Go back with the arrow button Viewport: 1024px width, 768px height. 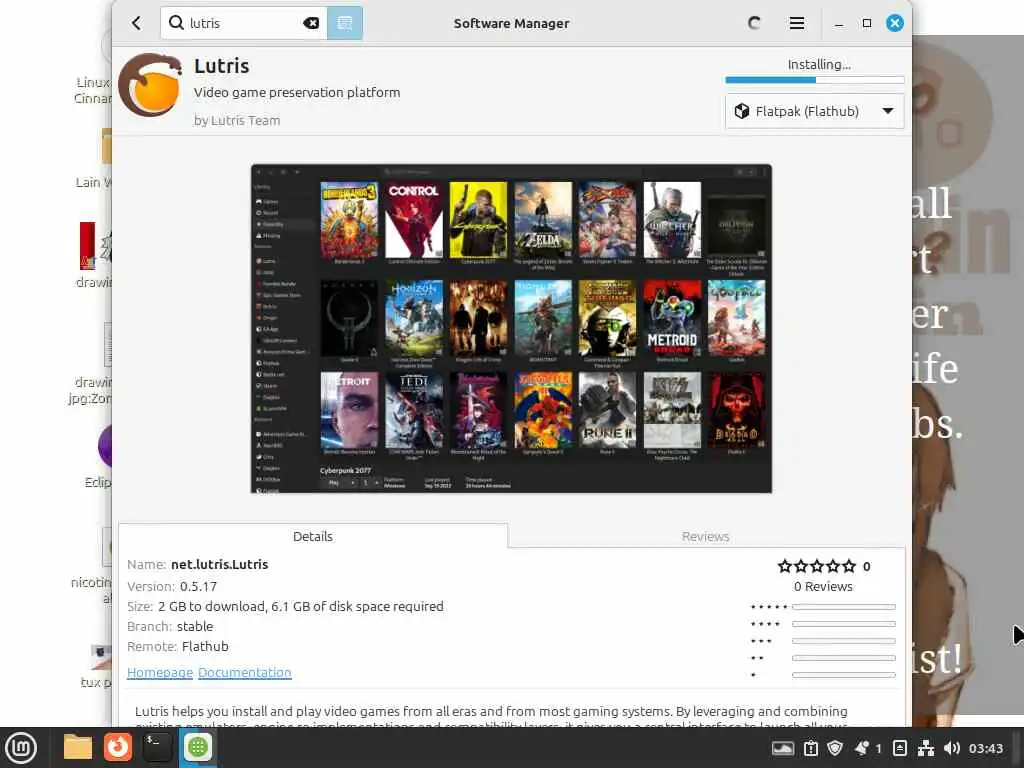tap(136, 24)
